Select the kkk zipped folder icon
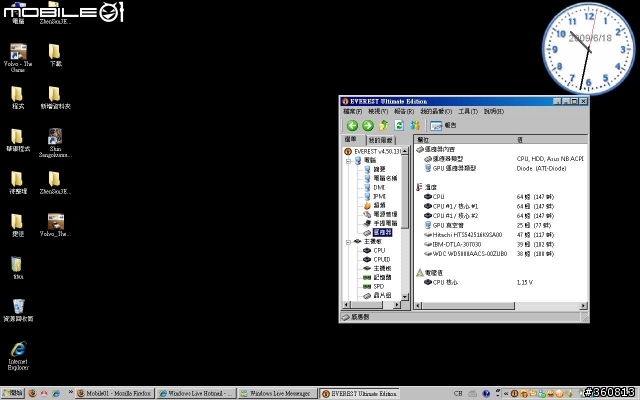 (18, 268)
